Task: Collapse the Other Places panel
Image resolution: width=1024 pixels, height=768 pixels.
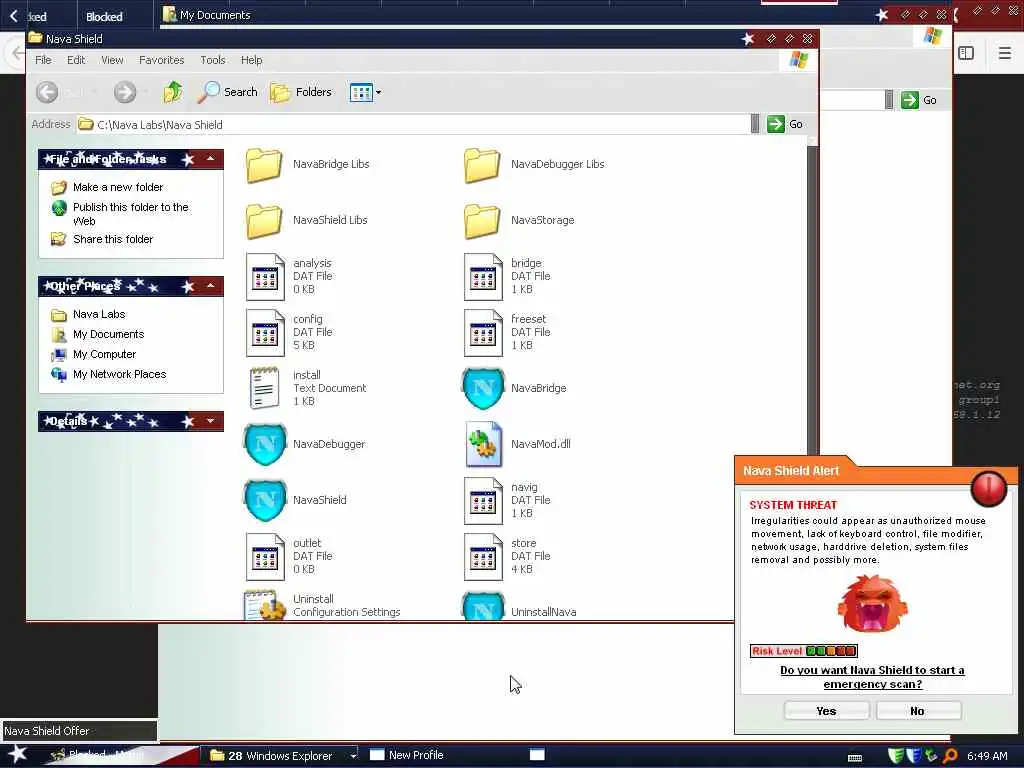Action: pyautogui.click(x=210, y=286)
